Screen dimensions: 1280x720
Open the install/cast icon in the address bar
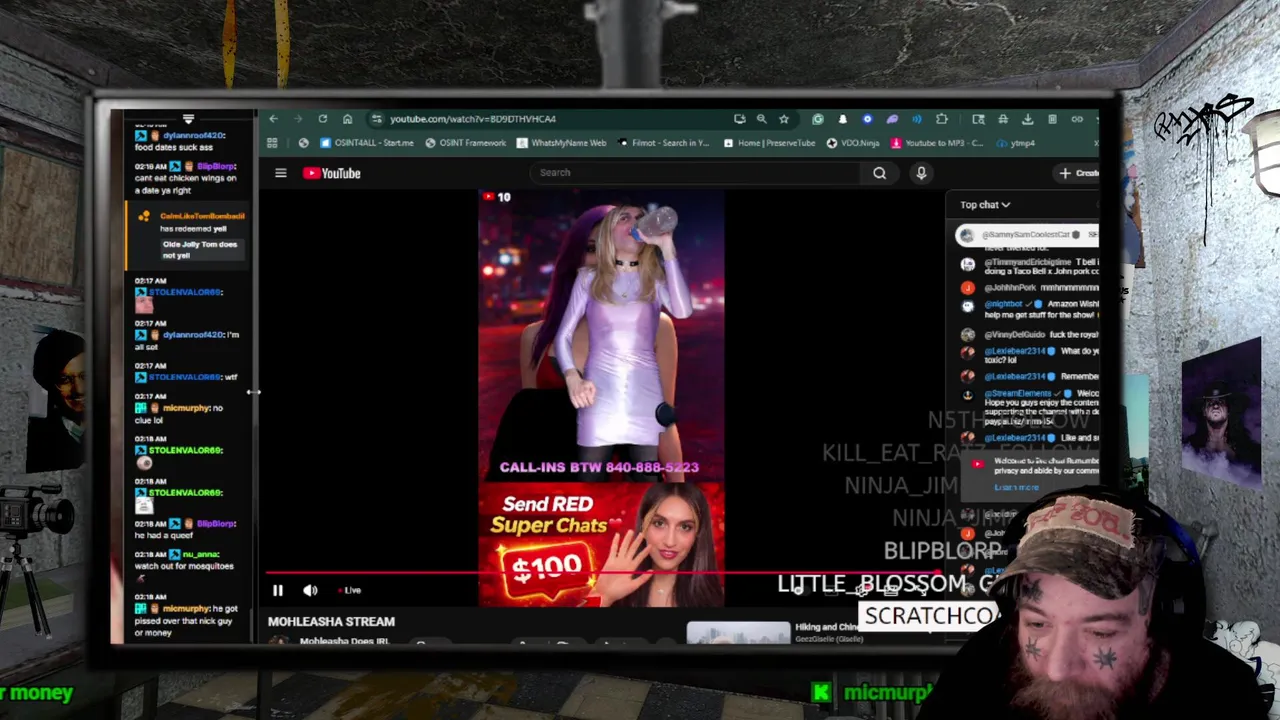pyautogui.click(x=739, y=119)
